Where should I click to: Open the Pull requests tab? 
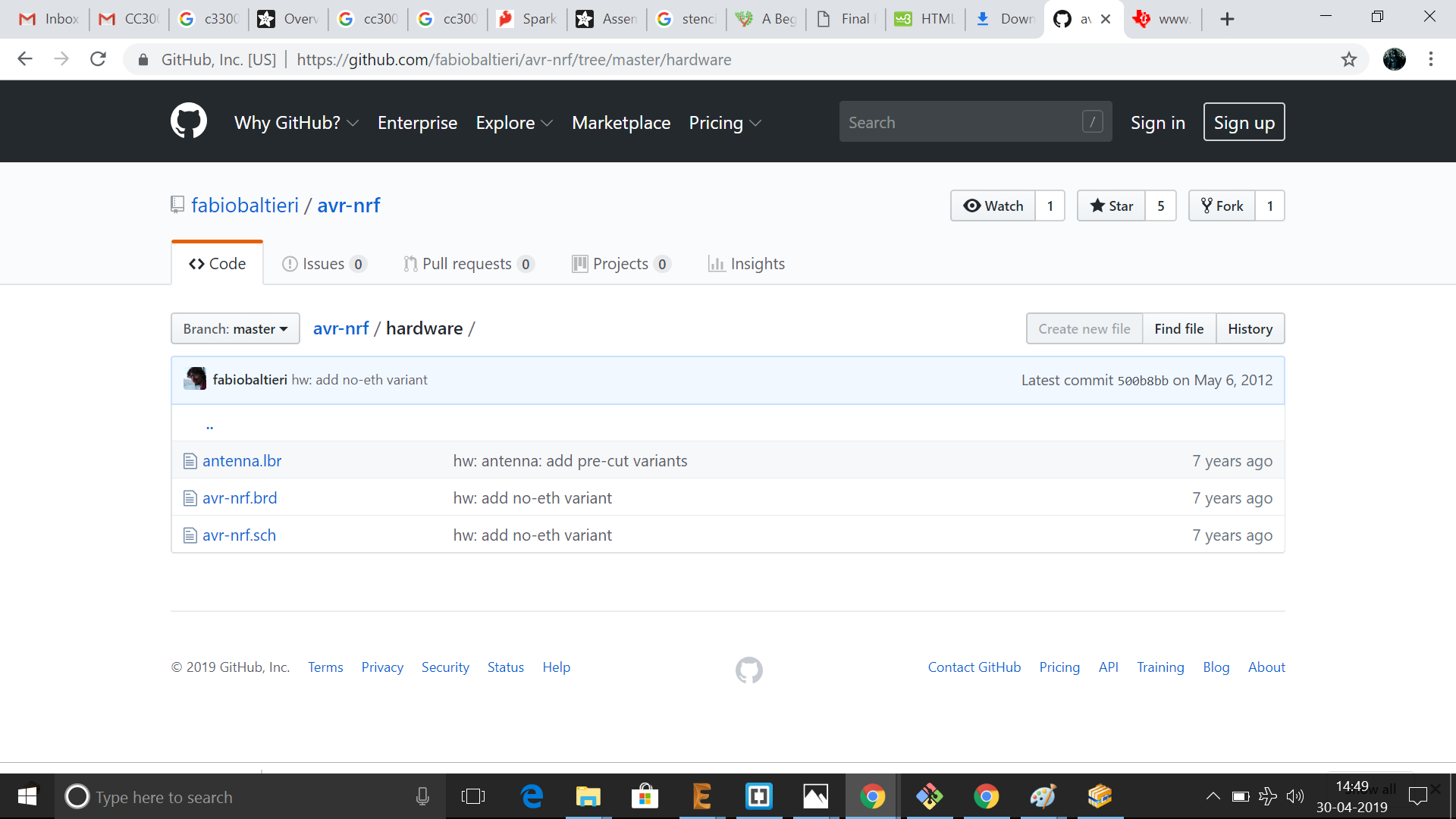pyautogui.click(x=468, y=264)
